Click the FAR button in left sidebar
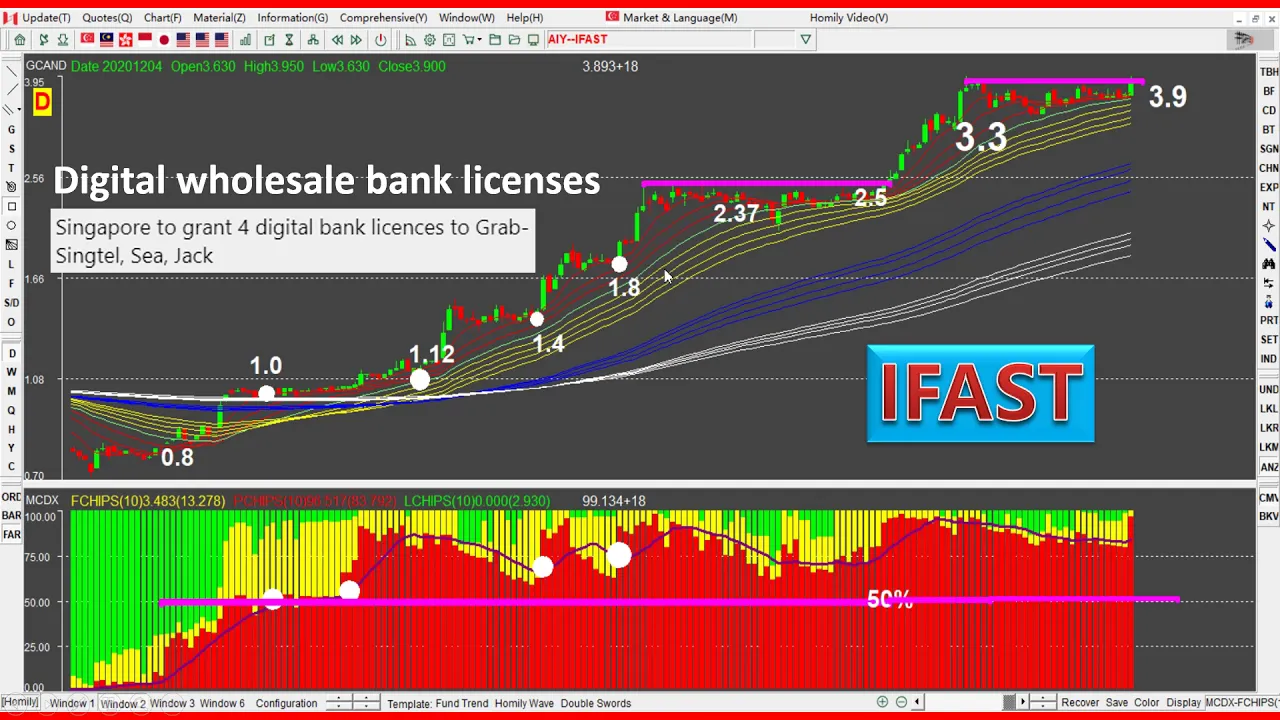This screenshot has width=1280, height=720. tap(11, 535)
